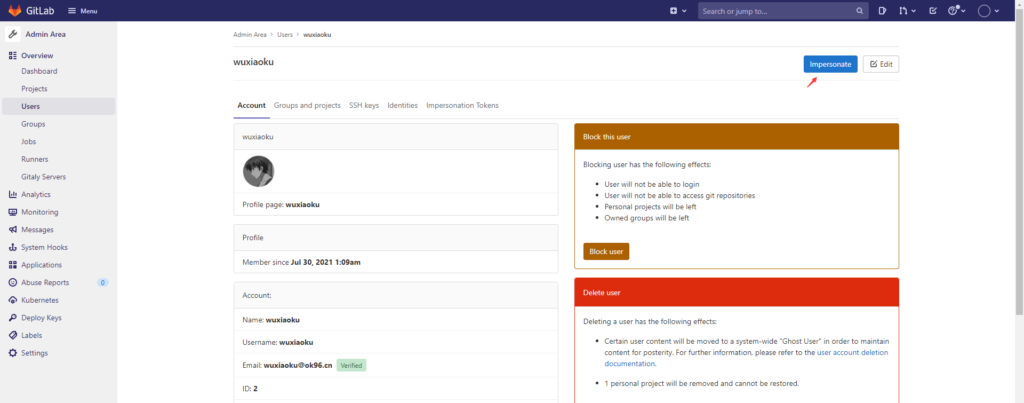Open the issues icon in top bar
1024x403 pixels.
coord(883,11)
